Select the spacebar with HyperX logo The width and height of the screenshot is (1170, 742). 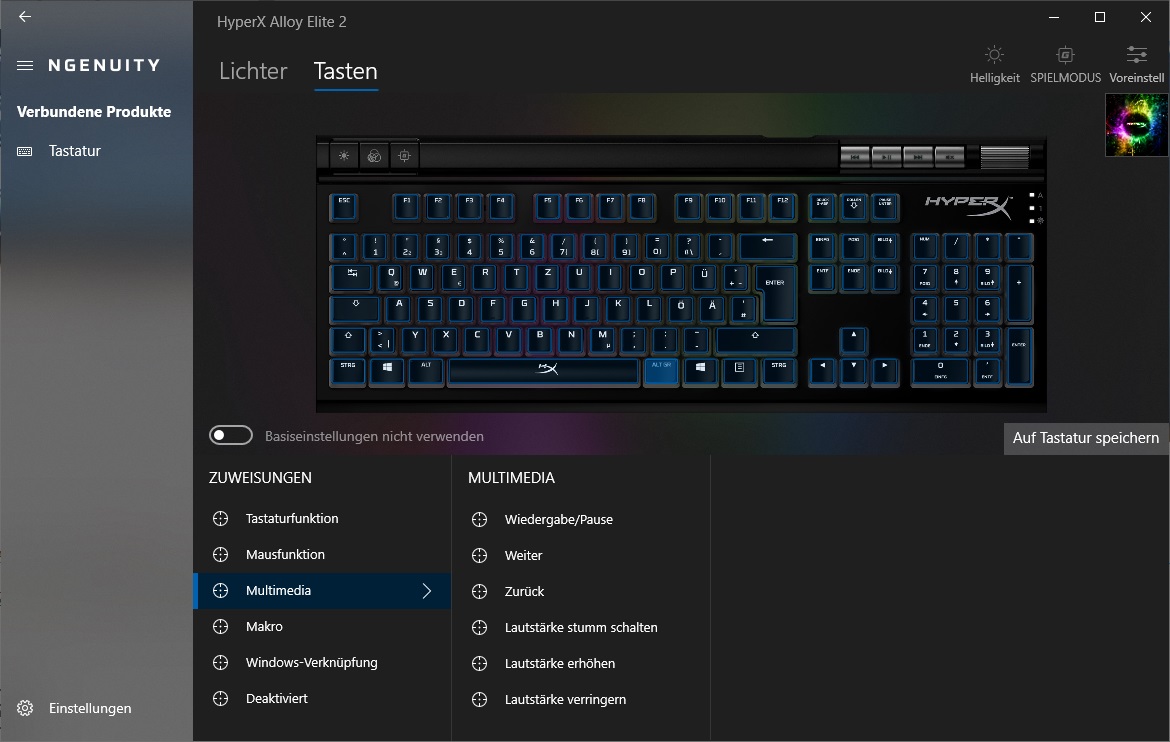tap(543, 372)
